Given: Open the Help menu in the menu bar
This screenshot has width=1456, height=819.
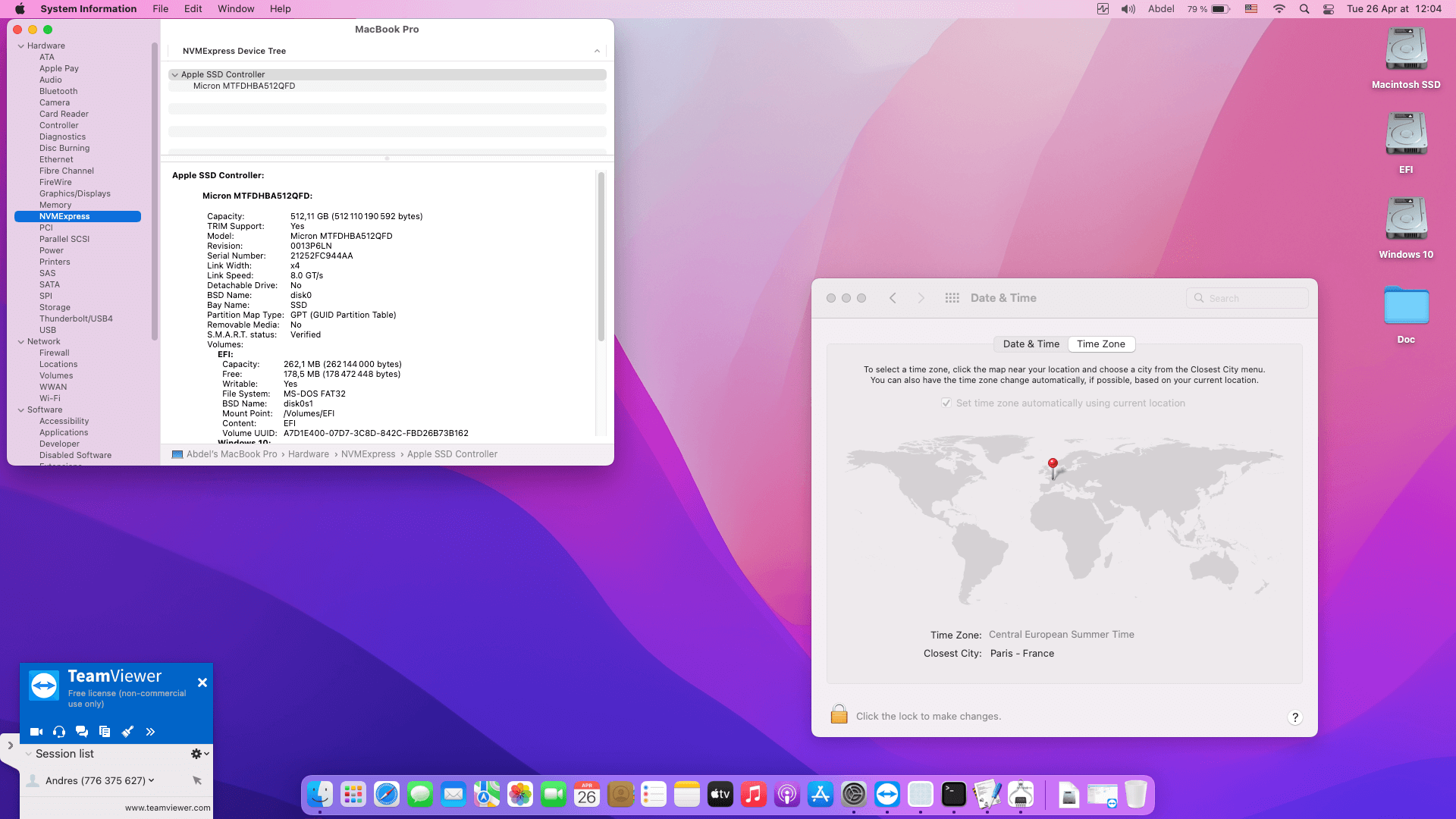Looking at the screenshot, I should [x=280, y=9].
